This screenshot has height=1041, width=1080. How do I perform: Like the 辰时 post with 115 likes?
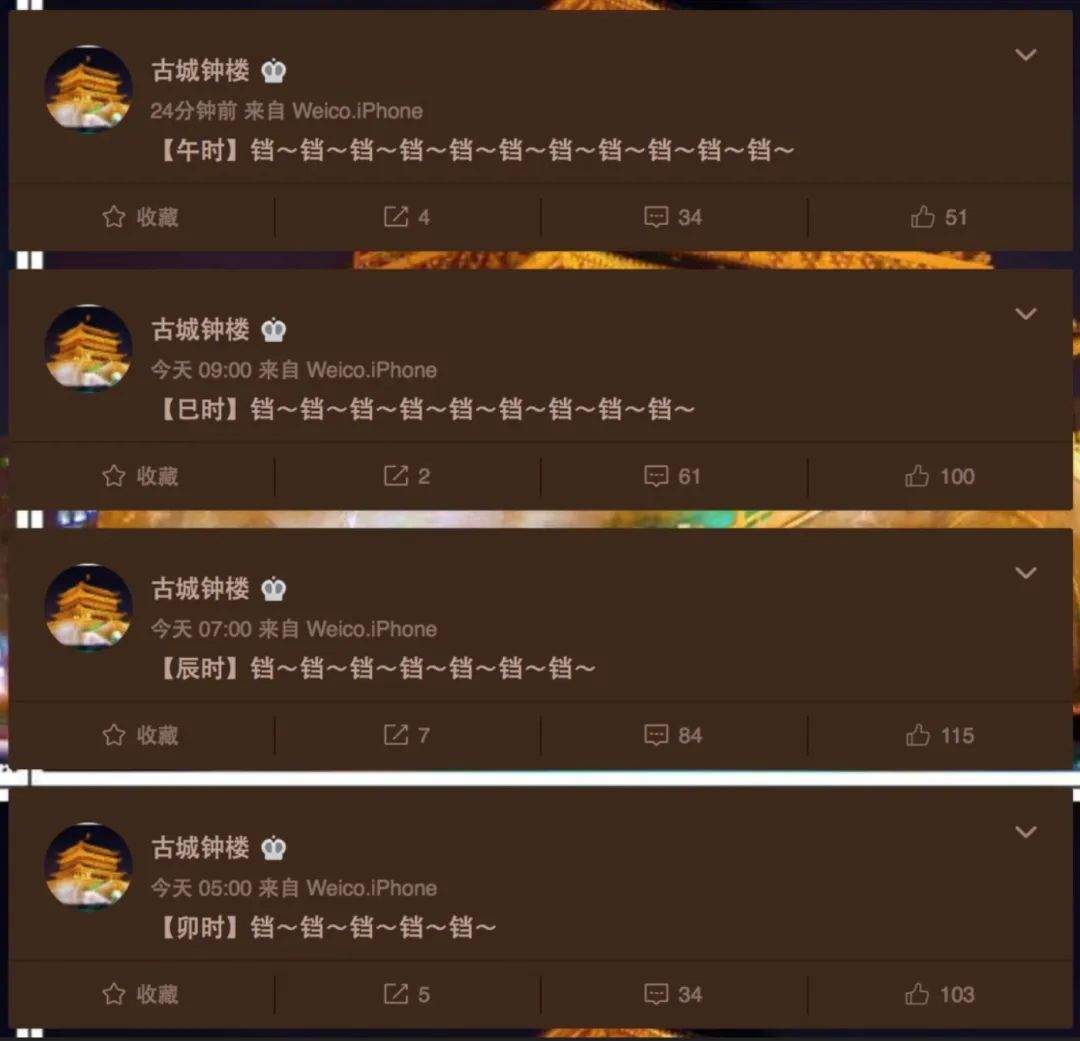(939, 735)
